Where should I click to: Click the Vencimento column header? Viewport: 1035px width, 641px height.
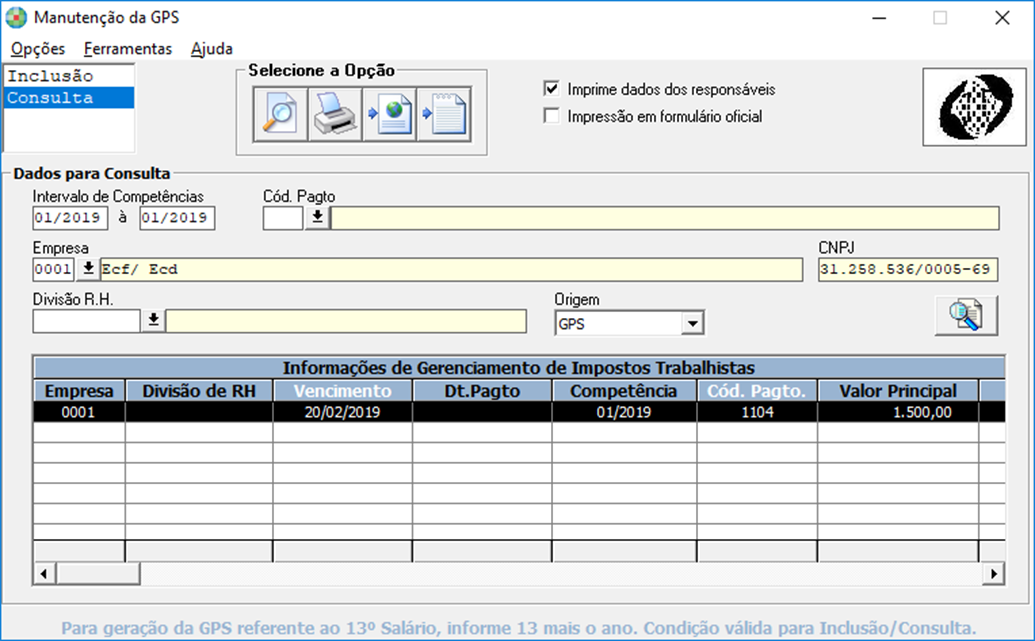click(x=343, y=391)
